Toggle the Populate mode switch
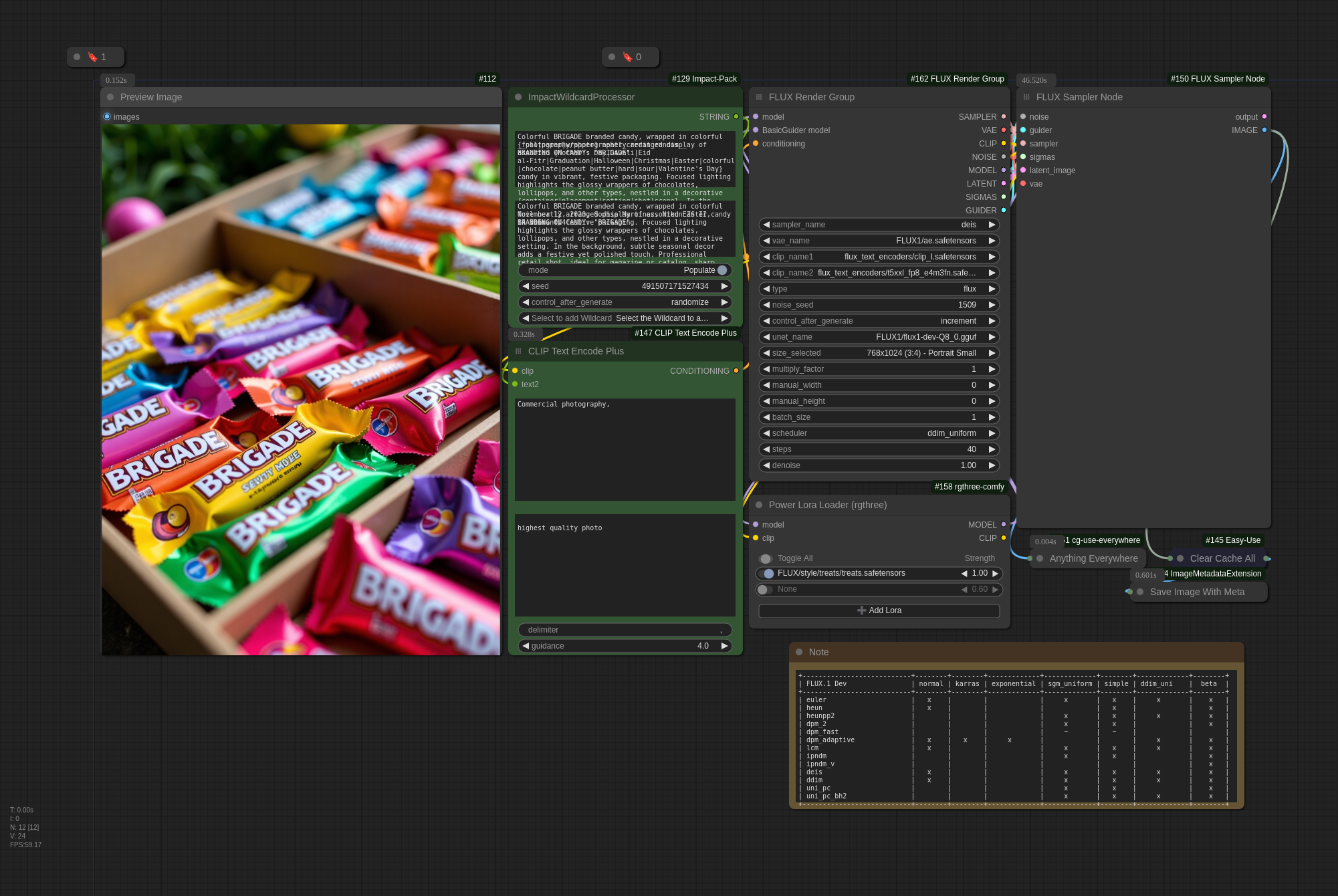This screenshot has height=896, width=1338. pos(721,270)
